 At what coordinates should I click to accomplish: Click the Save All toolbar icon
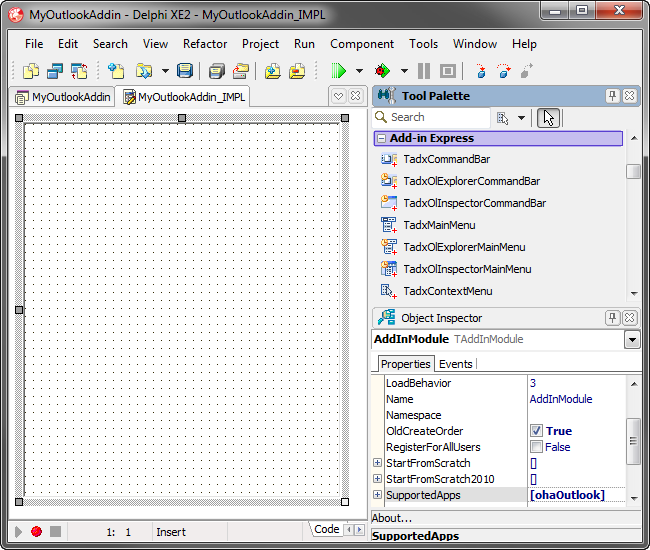[216, 71]
